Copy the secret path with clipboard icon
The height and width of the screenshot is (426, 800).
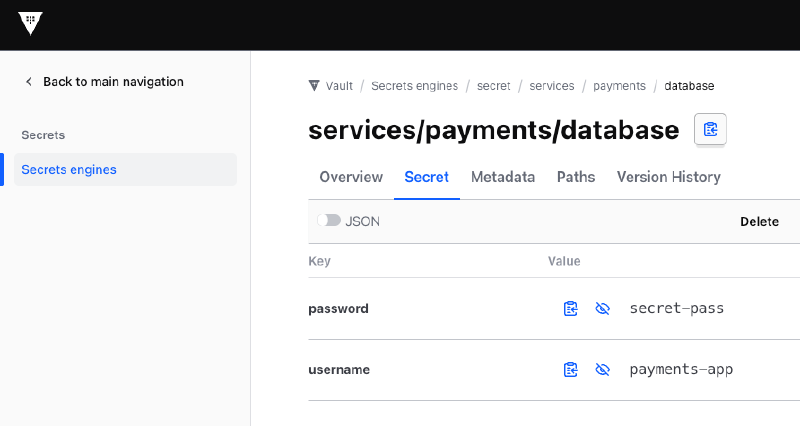coord(710,130)
